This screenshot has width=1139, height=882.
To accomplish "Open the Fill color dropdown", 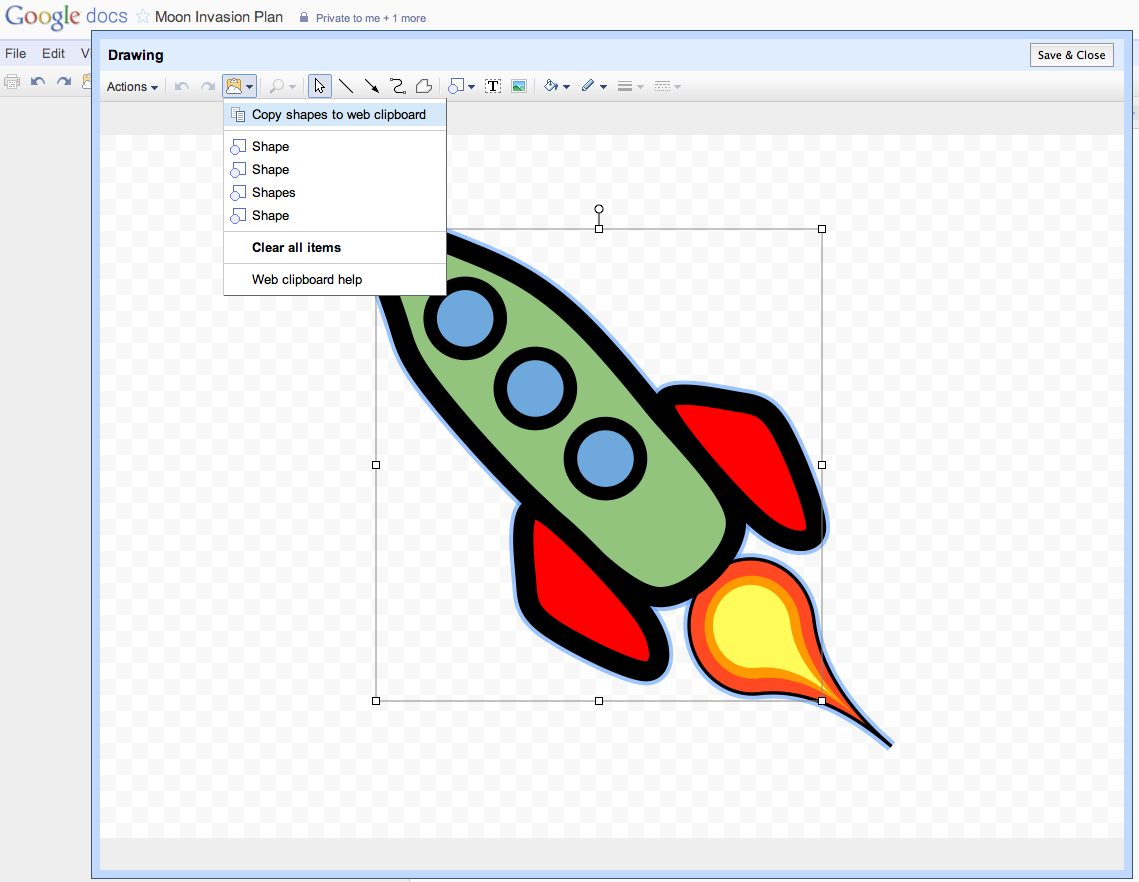I will [x=556, y=86].
